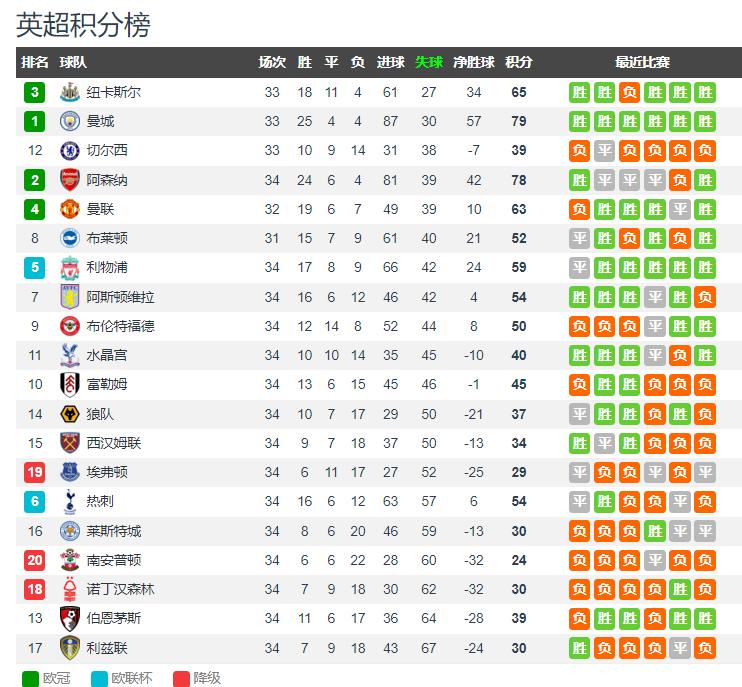Sort table by 净胜球 column header
The image size is (742, 687).
click(x=474, y=62)
